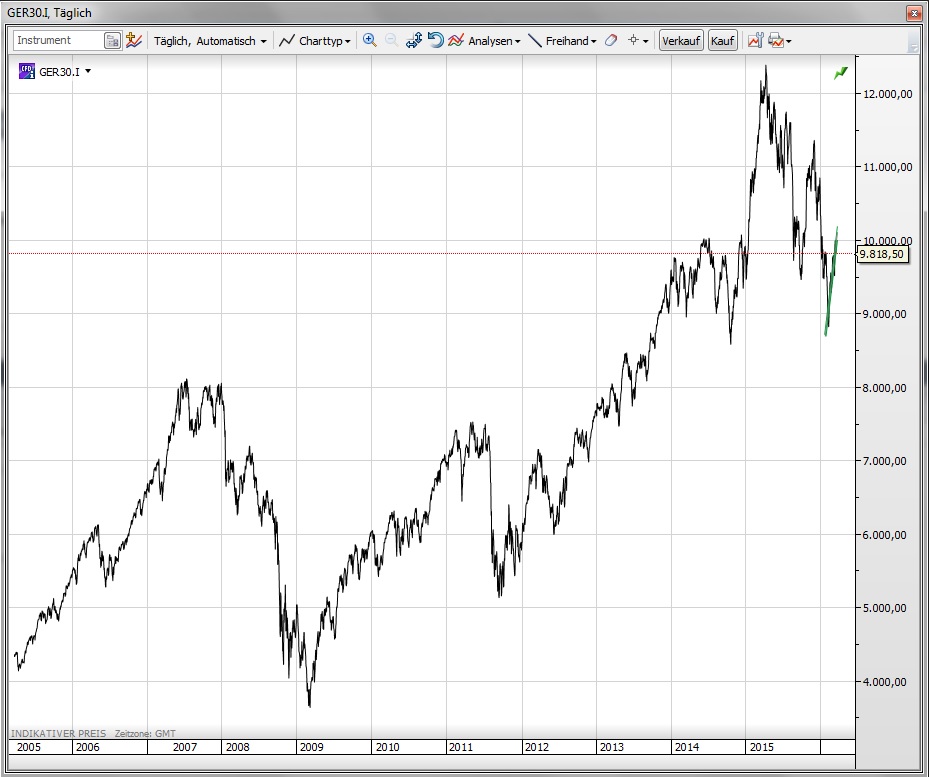Open the Freihand drawing tools menu
The height and width of the screenshot is (777, 929).
[562, 41]
